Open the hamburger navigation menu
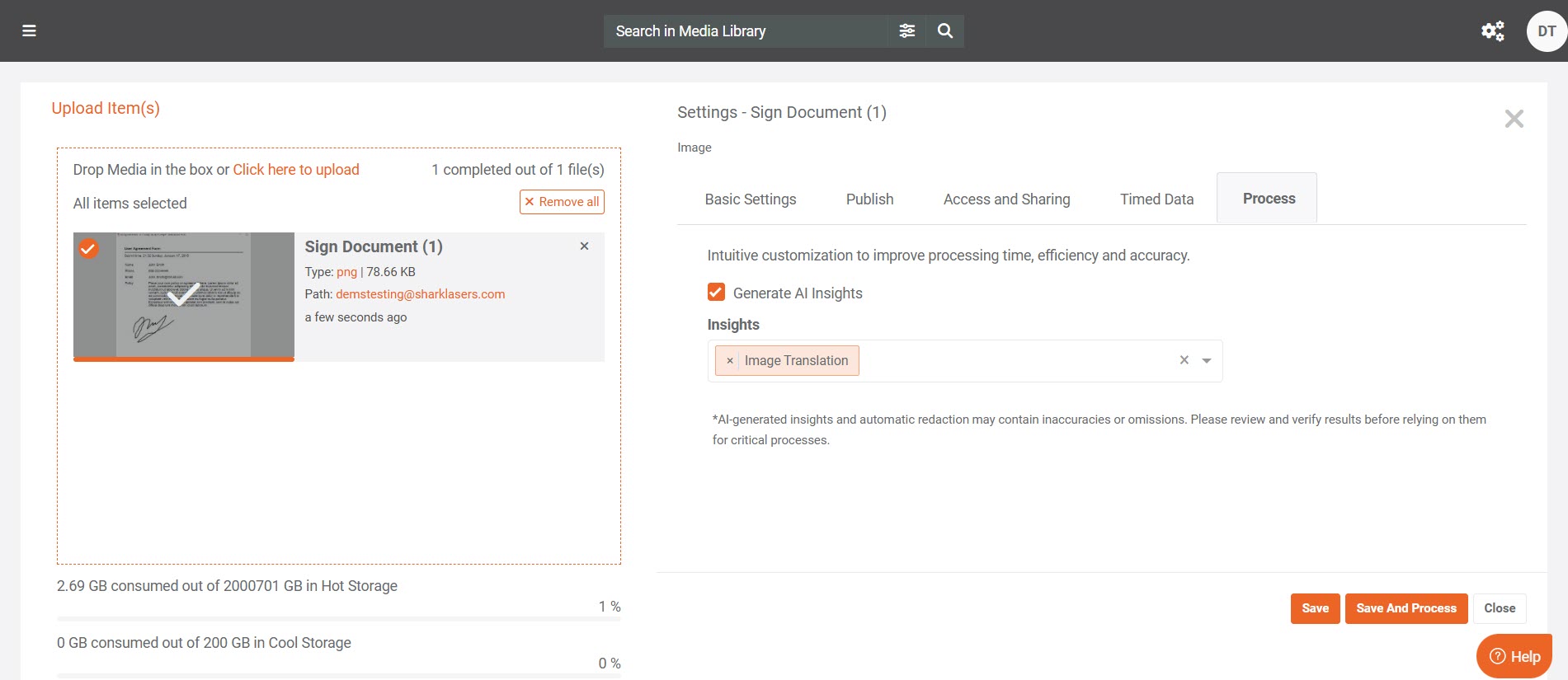Screen dimensions: 1568x680 pos(29,31)
